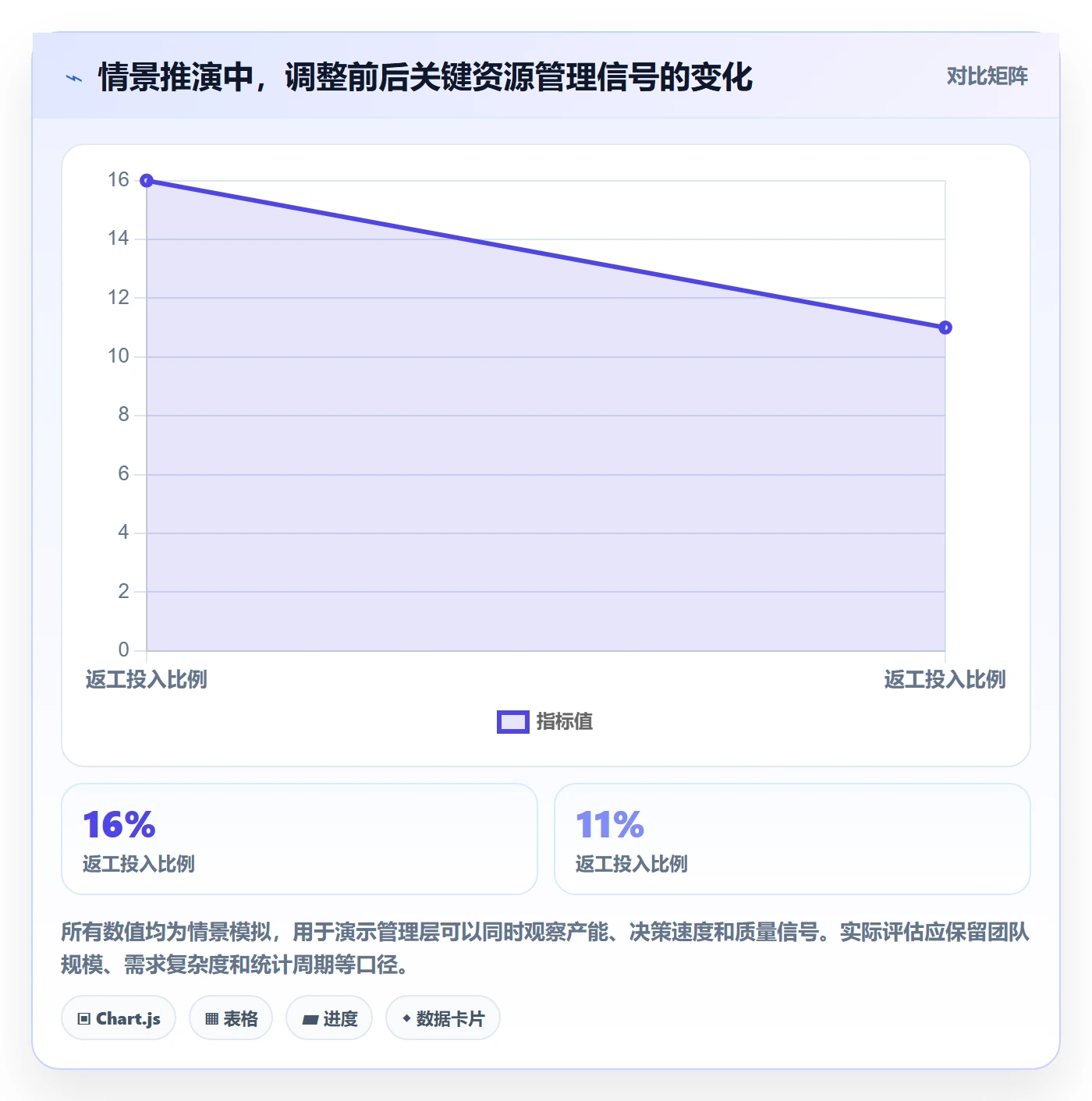Click the y-axis tick label 0

[x=123, y=650]
